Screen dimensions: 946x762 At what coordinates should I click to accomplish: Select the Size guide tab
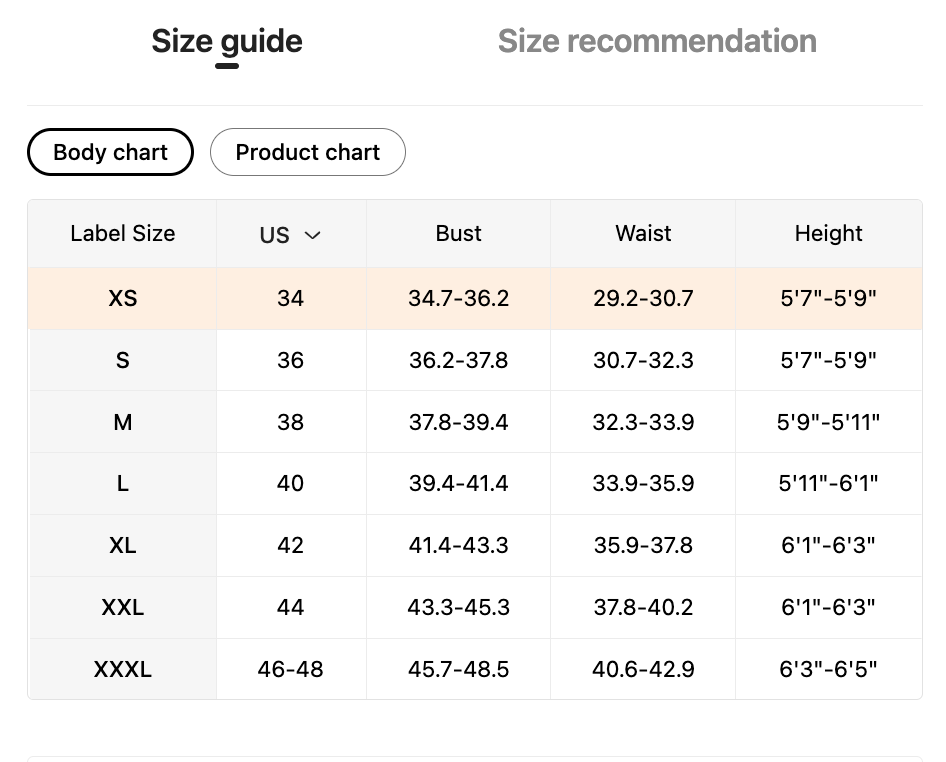click(x=227, y=41)
